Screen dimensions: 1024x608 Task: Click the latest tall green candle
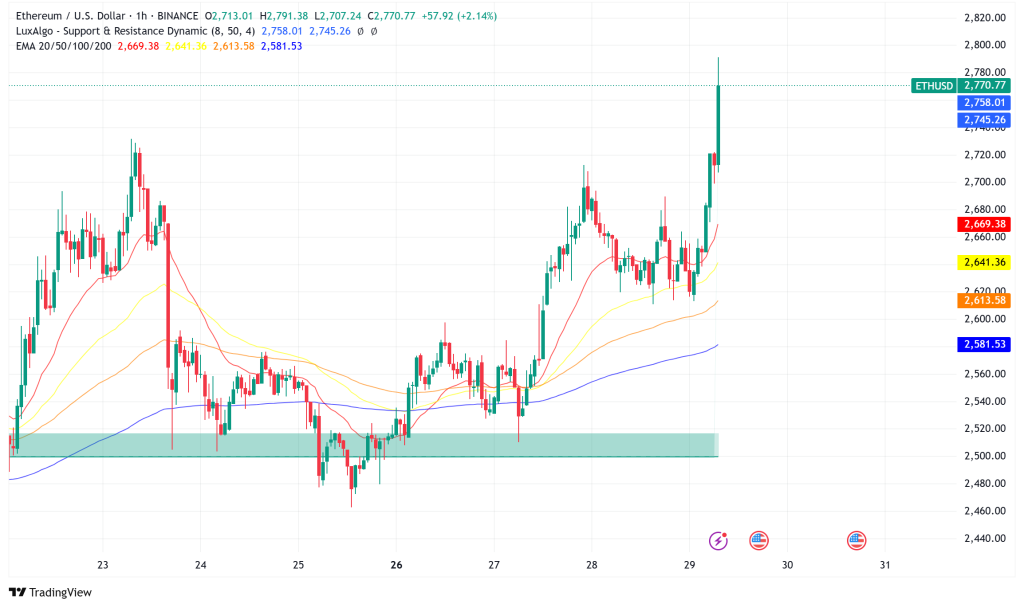click(718, 124)
